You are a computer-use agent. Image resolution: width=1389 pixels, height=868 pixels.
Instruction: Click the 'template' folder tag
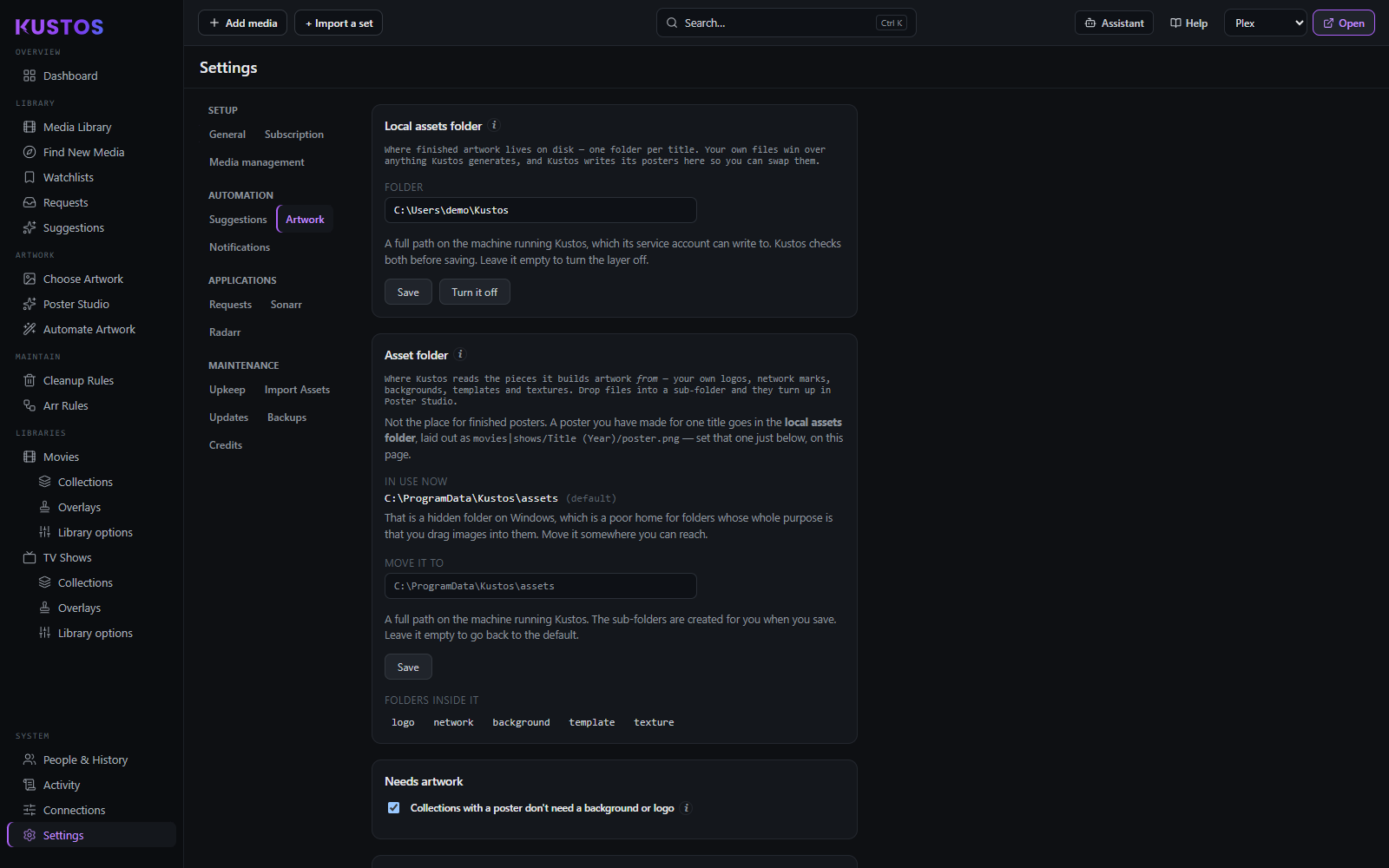tap(592, 722)
